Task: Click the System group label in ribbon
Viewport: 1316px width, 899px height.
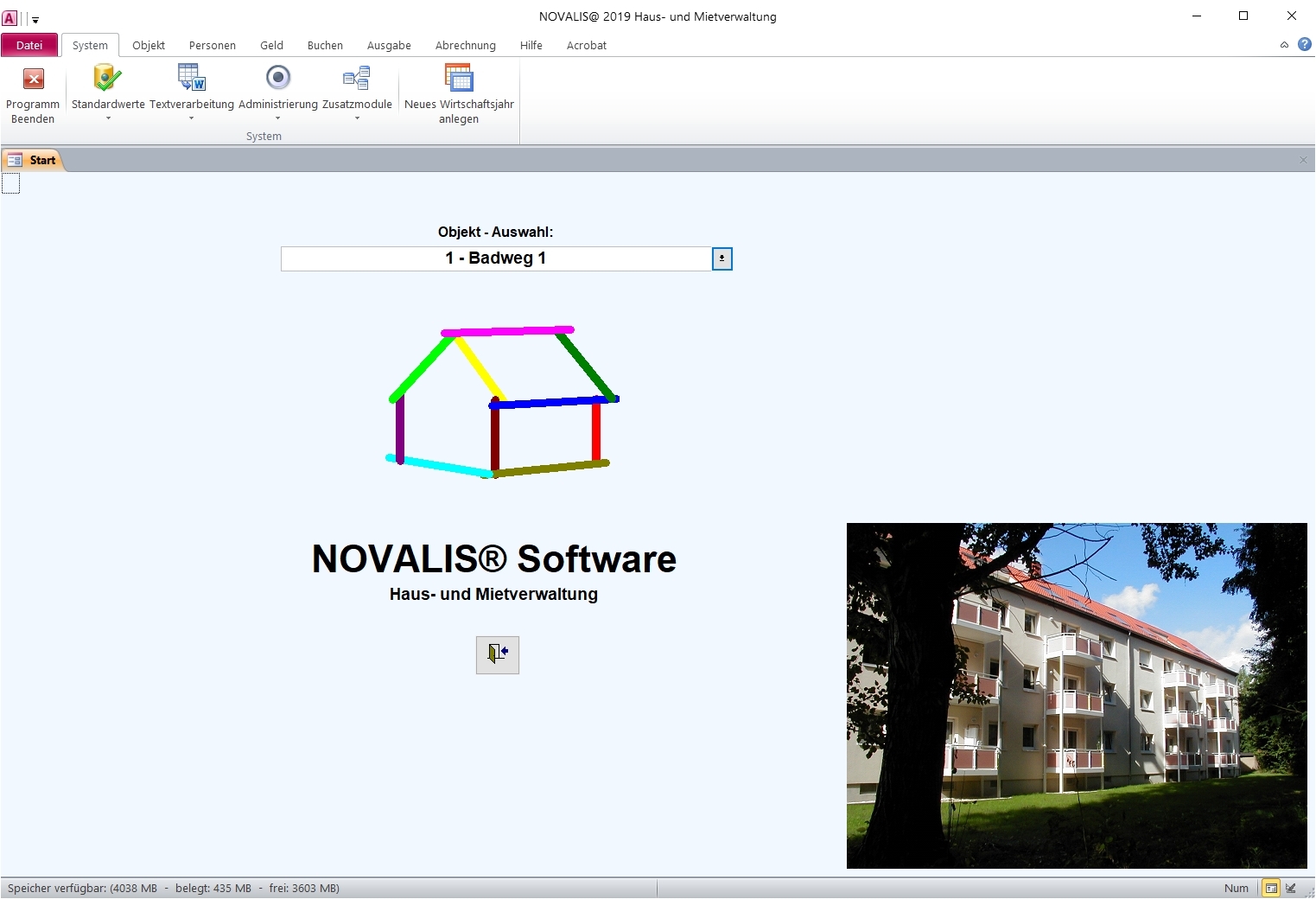Action: point(264,136)
